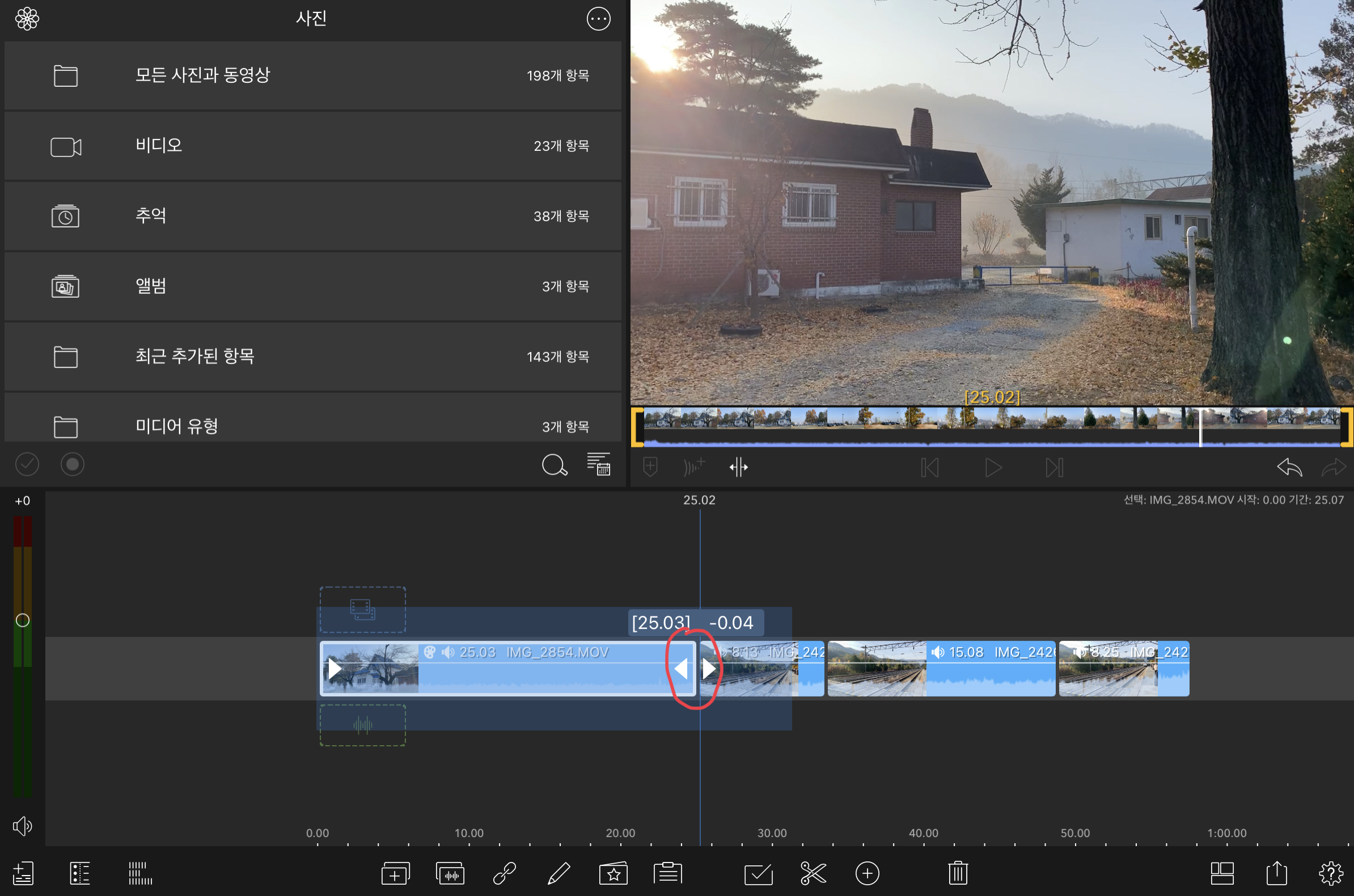Click the trash delete icon
Screen dimensions: 1354x896
point(958,873)
